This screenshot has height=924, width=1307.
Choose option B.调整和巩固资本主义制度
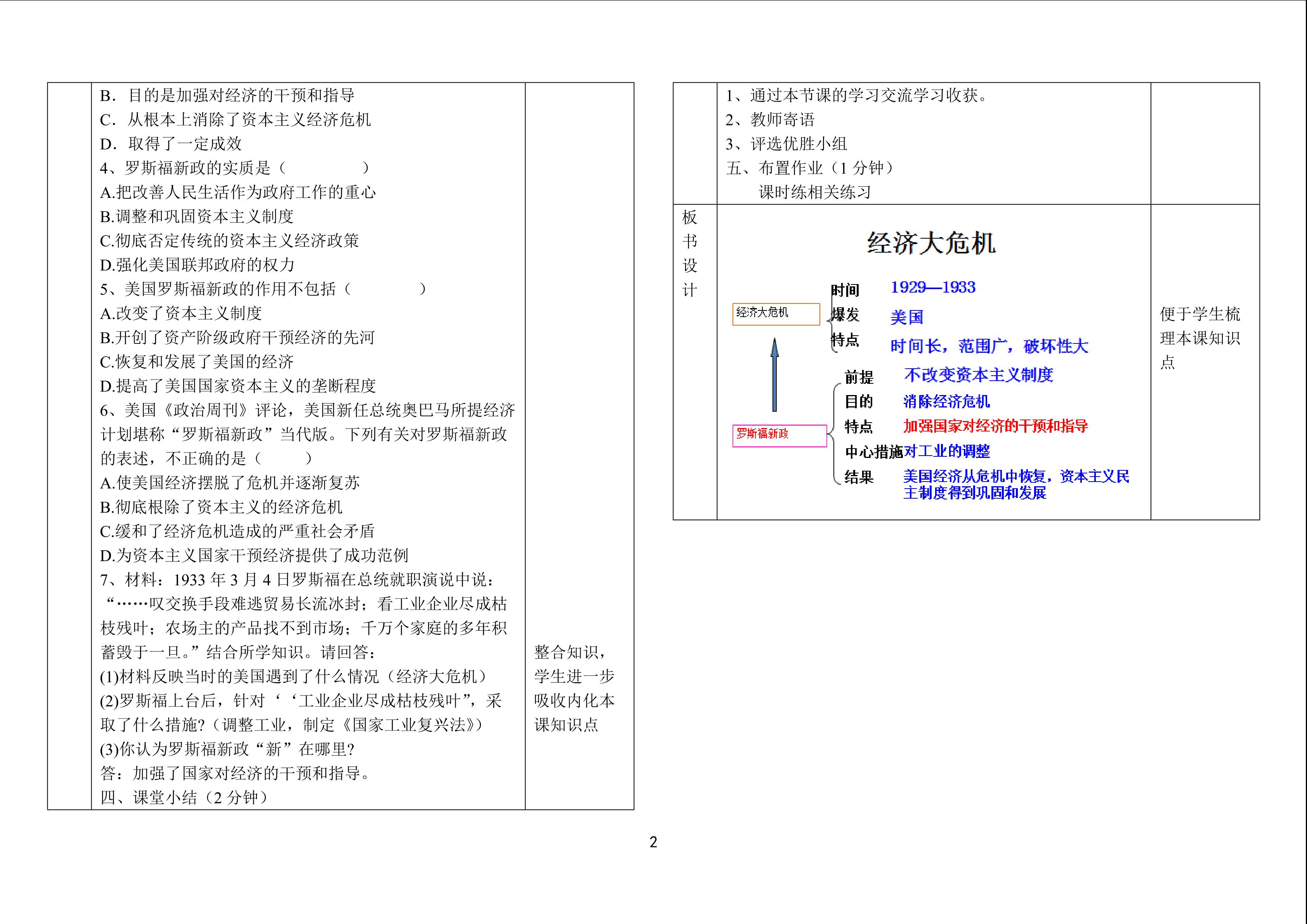tap(197, 217)
